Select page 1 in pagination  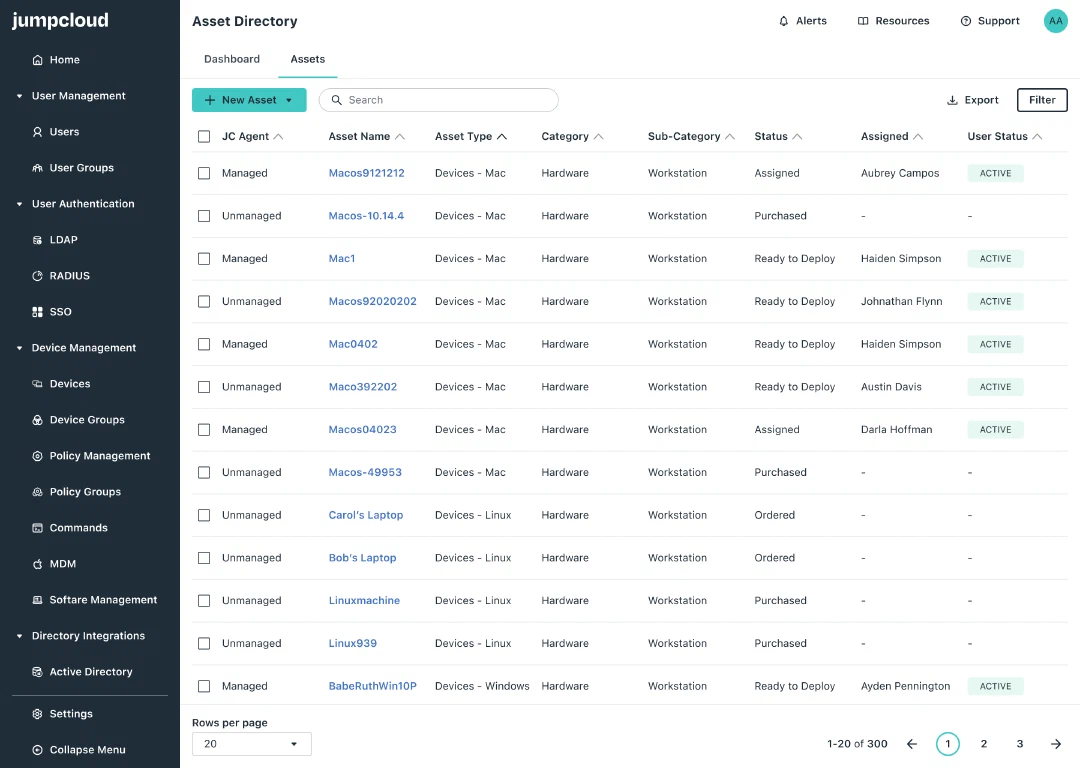[x=948, y=744]
